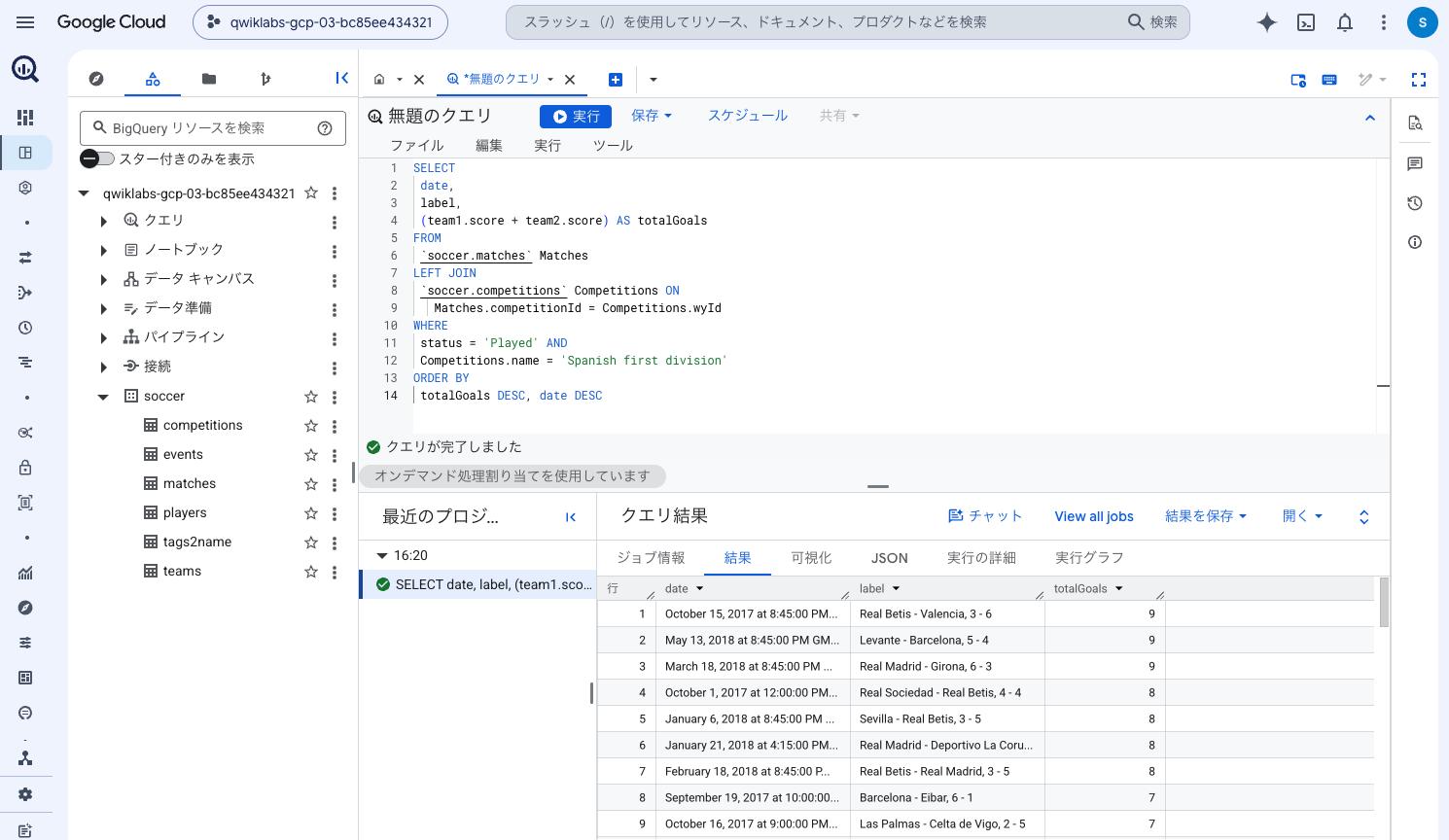Open the main navigation hamburger menu
The width and height of the screenshot is (1449, 840).
(x=25, y=21)
